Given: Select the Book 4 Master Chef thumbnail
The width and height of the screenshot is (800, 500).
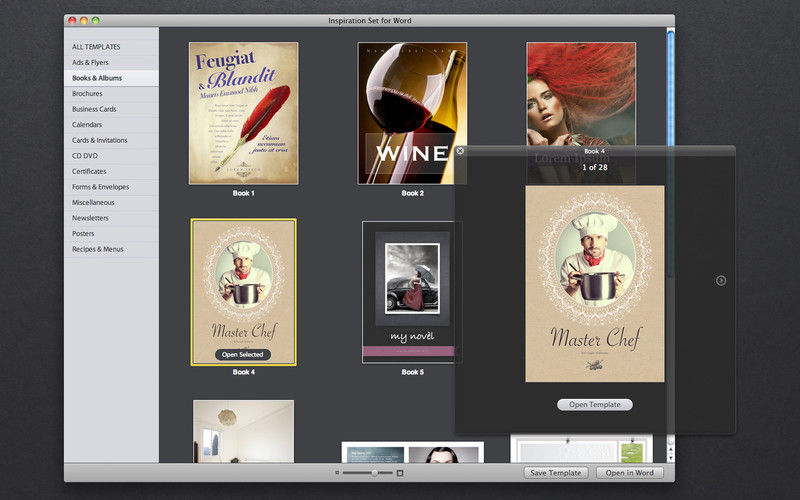Looking at the screenshot, I should (x=244, y=292).
